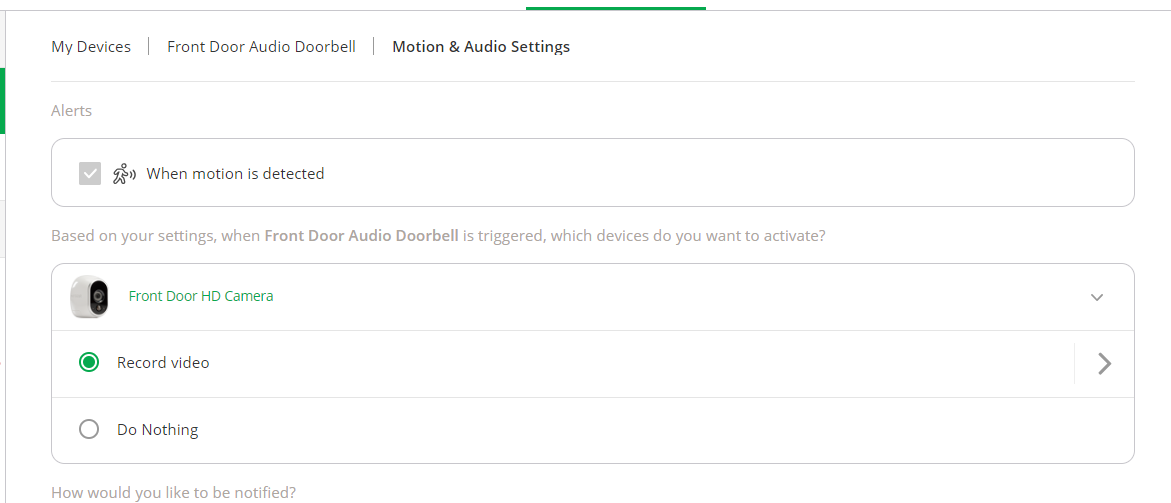Click How would you like to be notified heading
Screen dimensions: 1171x503
(x=173, y=492)
